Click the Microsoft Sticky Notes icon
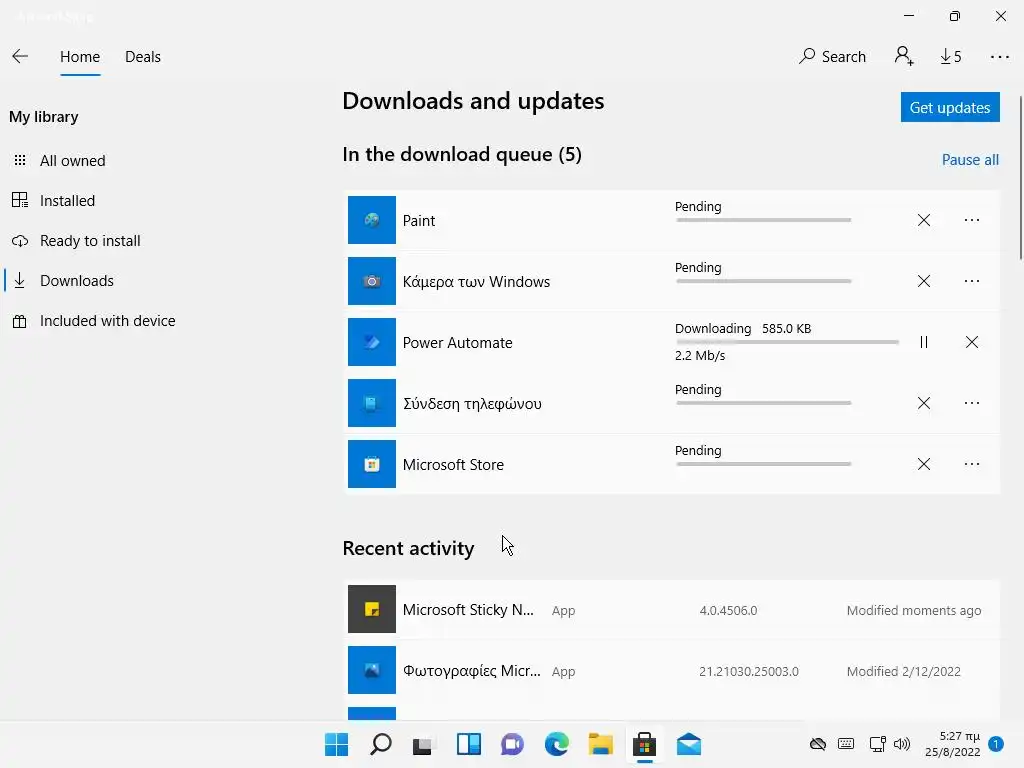1024x768 pixels. [x=372, y=609]
